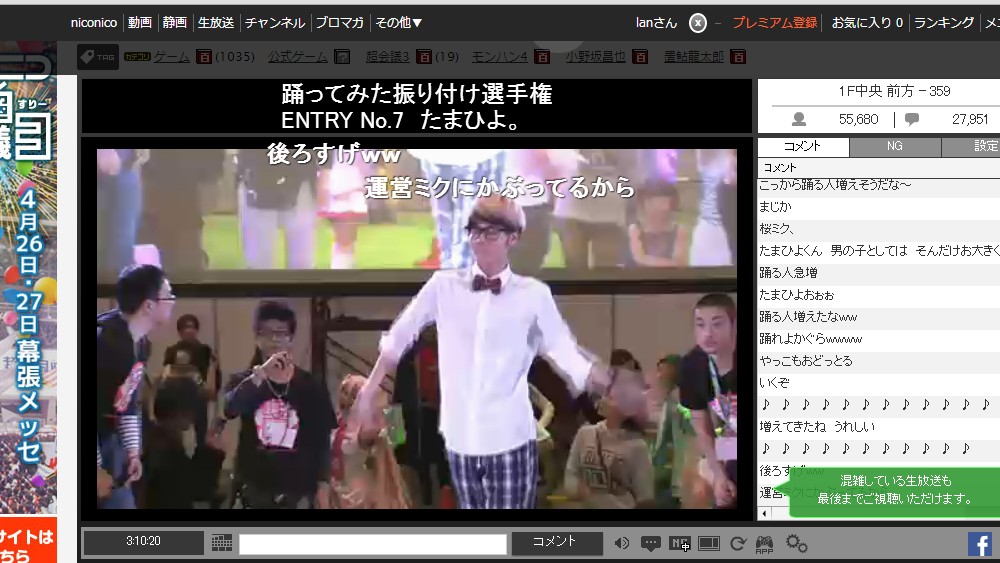Open the ブロマガ menu item
The image size is (1000, 563).
click(340, 23)
